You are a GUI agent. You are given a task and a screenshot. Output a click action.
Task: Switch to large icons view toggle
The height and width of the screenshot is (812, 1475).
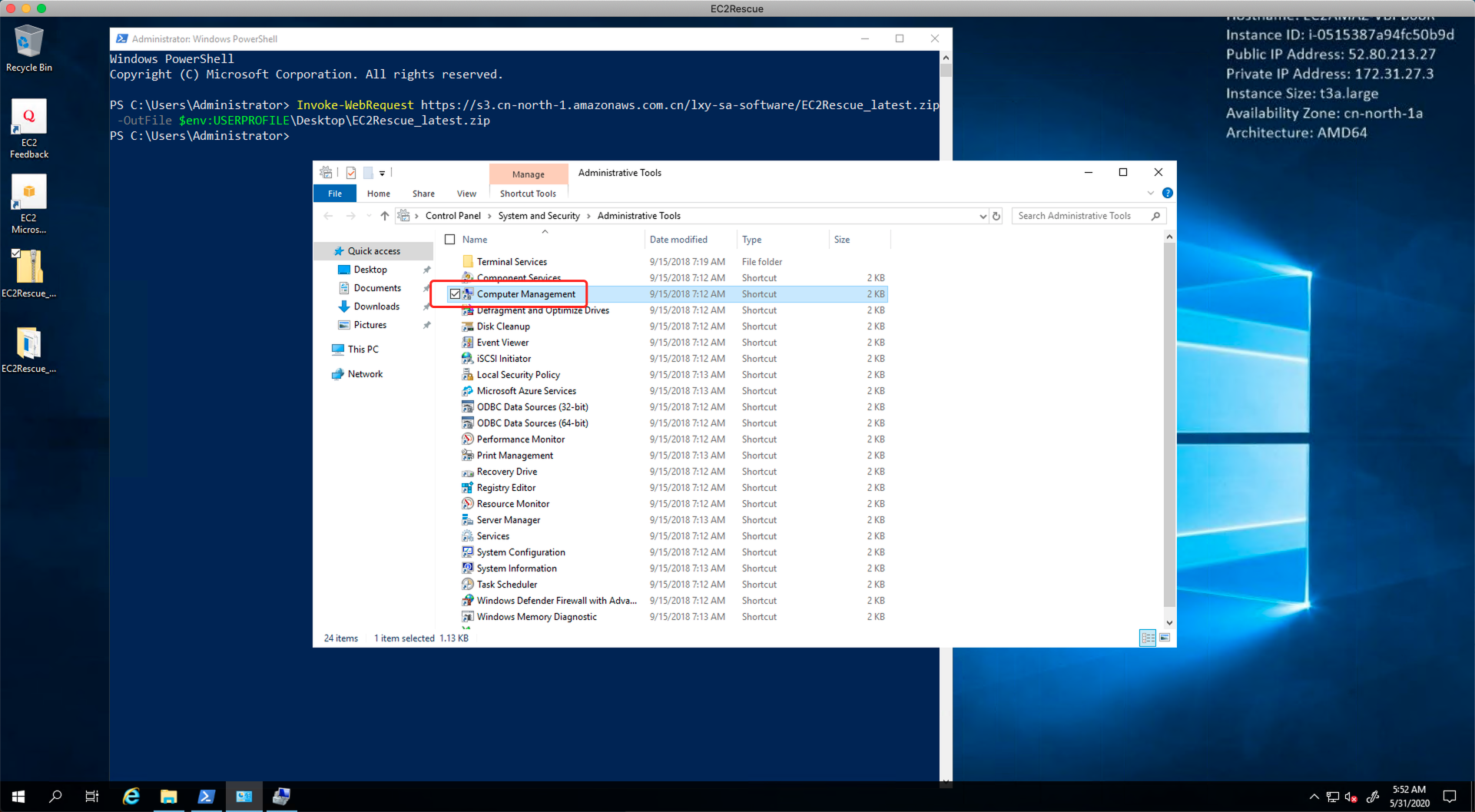point(1165,638)
